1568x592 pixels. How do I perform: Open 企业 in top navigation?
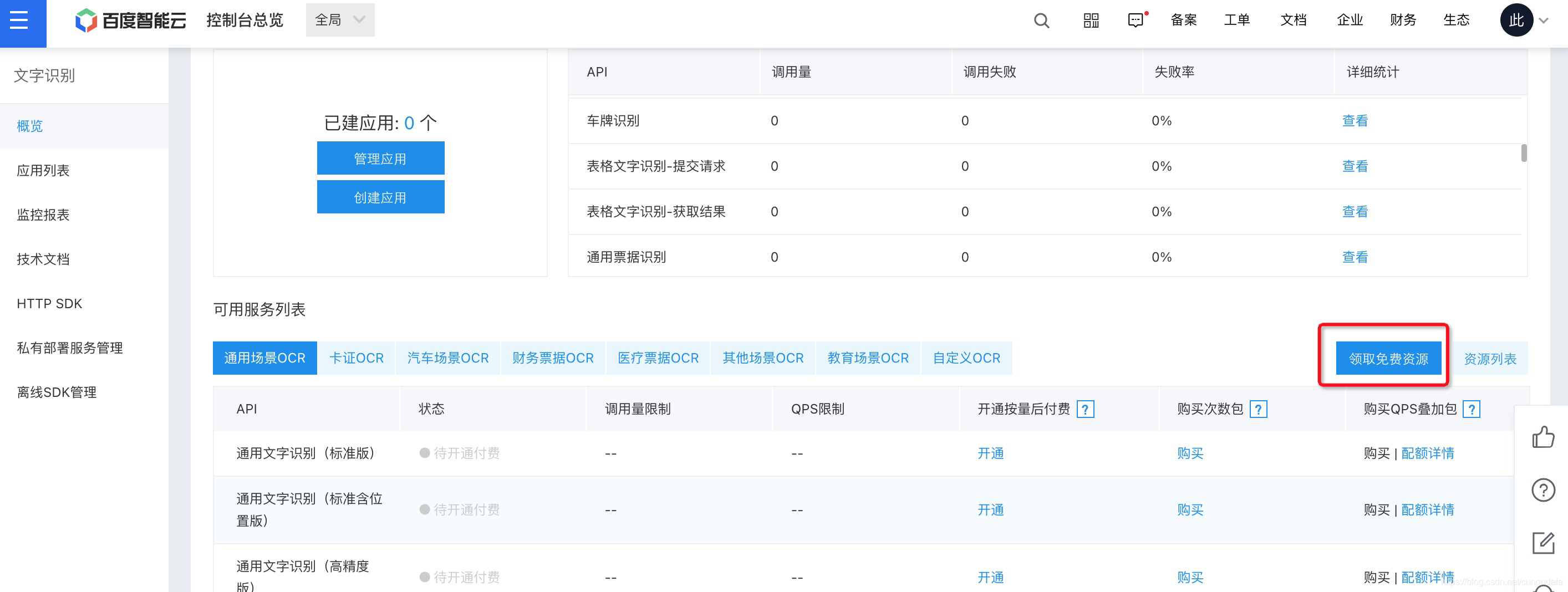(x=1349, y=20)
